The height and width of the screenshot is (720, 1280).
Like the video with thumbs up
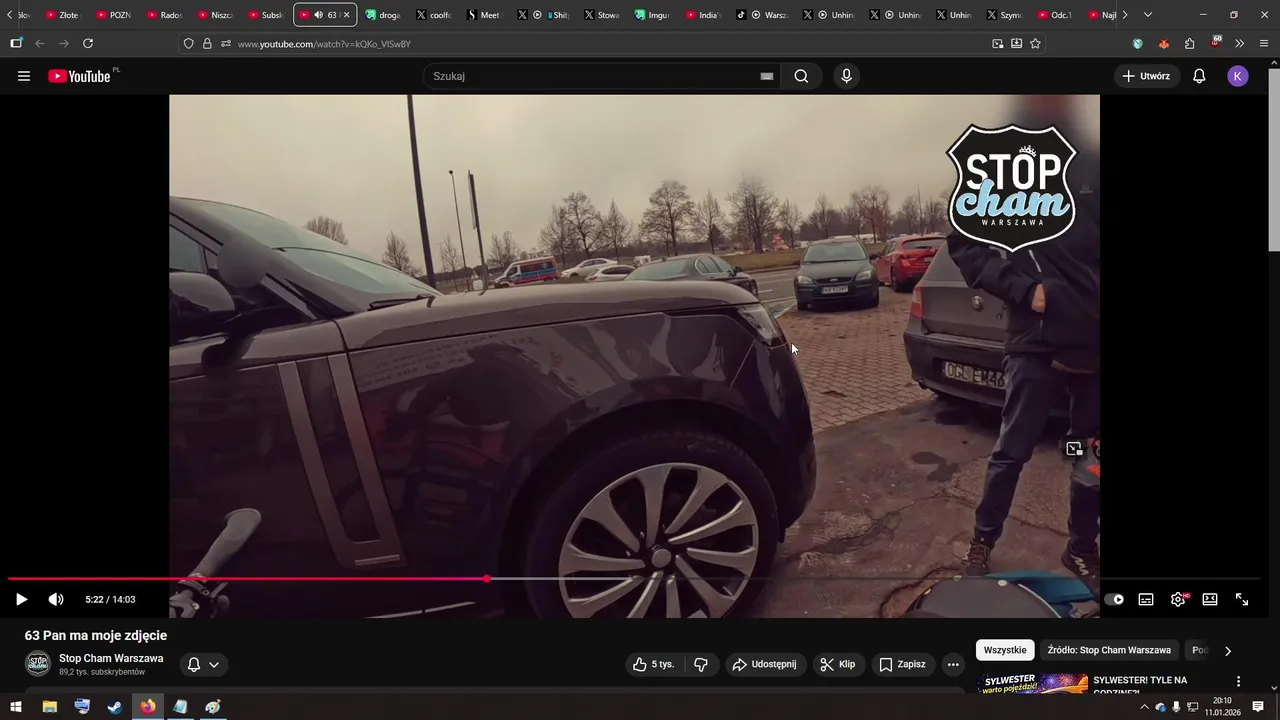tap(654, 664)
